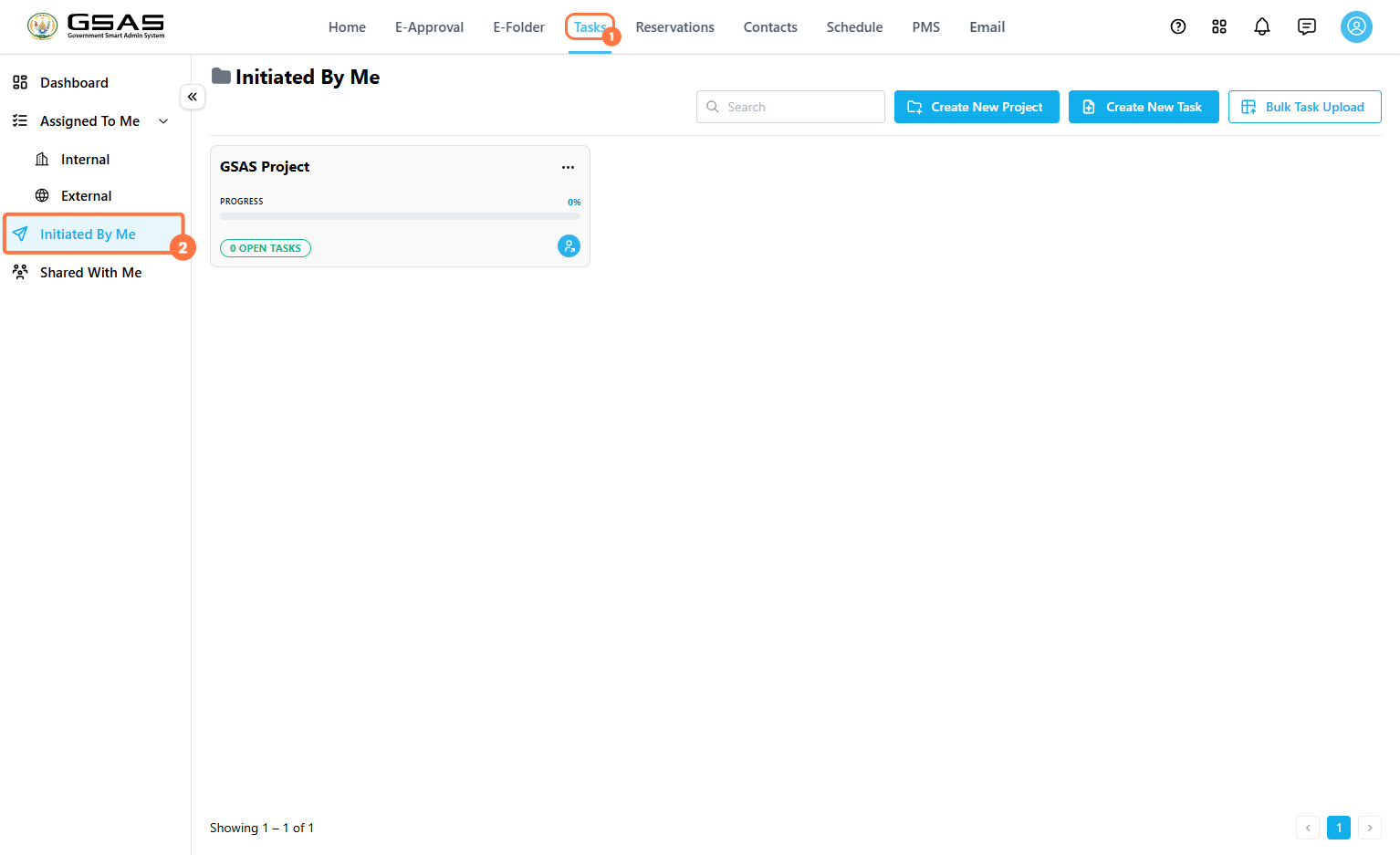Click Create New Project button

pos(977,107)
